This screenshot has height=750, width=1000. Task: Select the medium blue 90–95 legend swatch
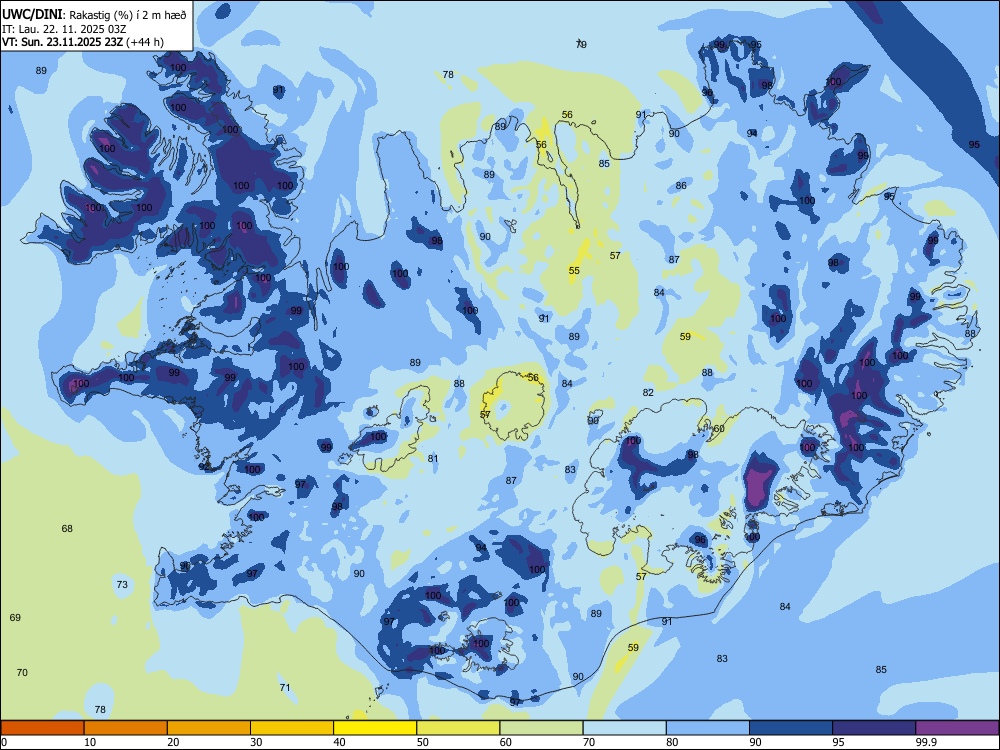click(791, 728)
